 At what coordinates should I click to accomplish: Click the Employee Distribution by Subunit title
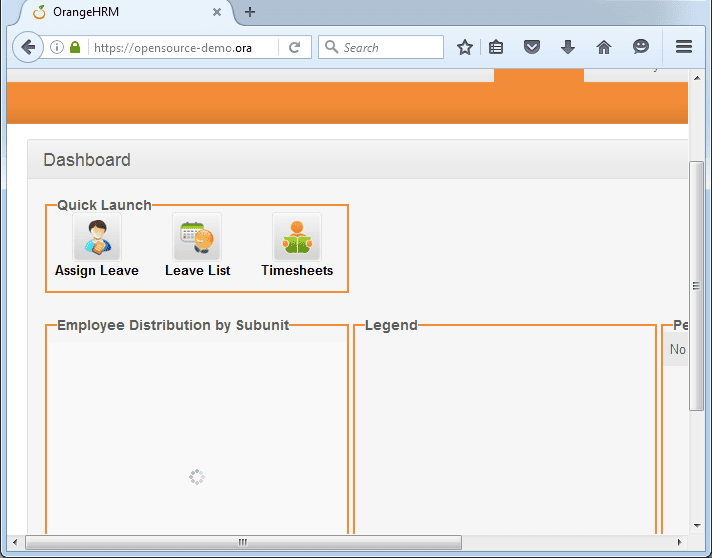click(x=173, y=325)
